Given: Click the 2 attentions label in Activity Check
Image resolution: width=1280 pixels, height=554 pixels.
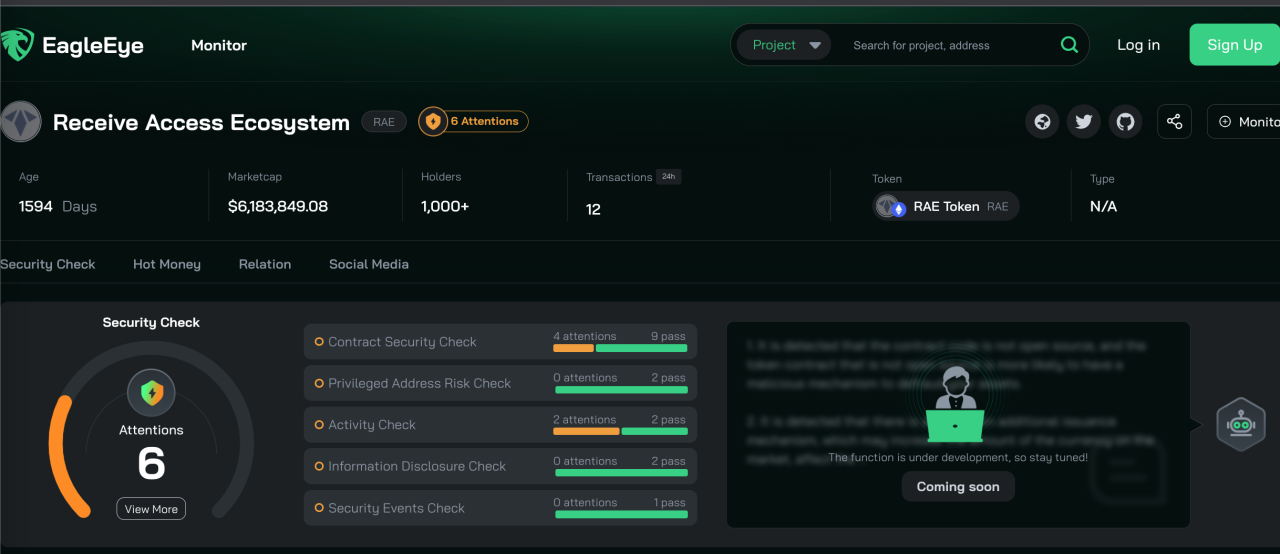Looking at the screenshot, I should point(585,420).
